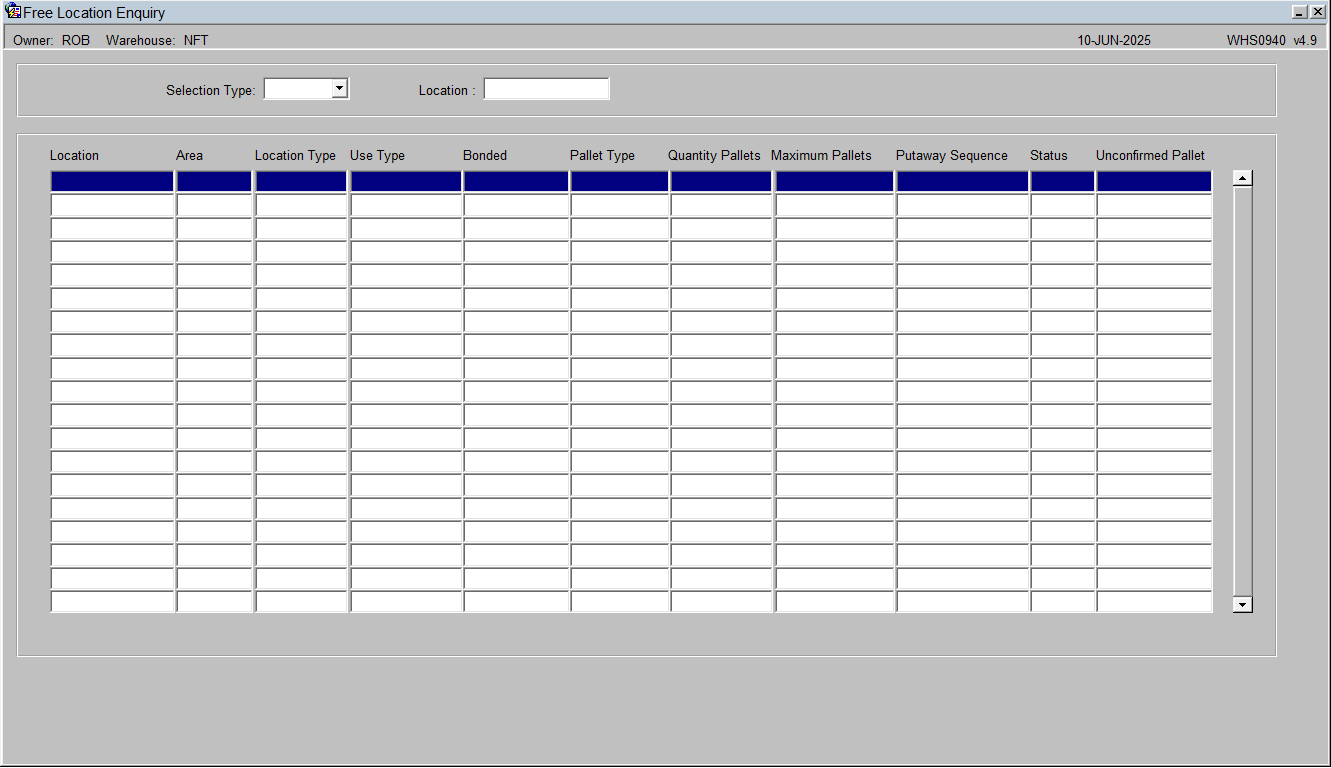The width and height of the screenshot is (1331, 768).
Task: Open the Selection Type dropdown arrow
Action: pyautogui.click(x=339, y=89)
